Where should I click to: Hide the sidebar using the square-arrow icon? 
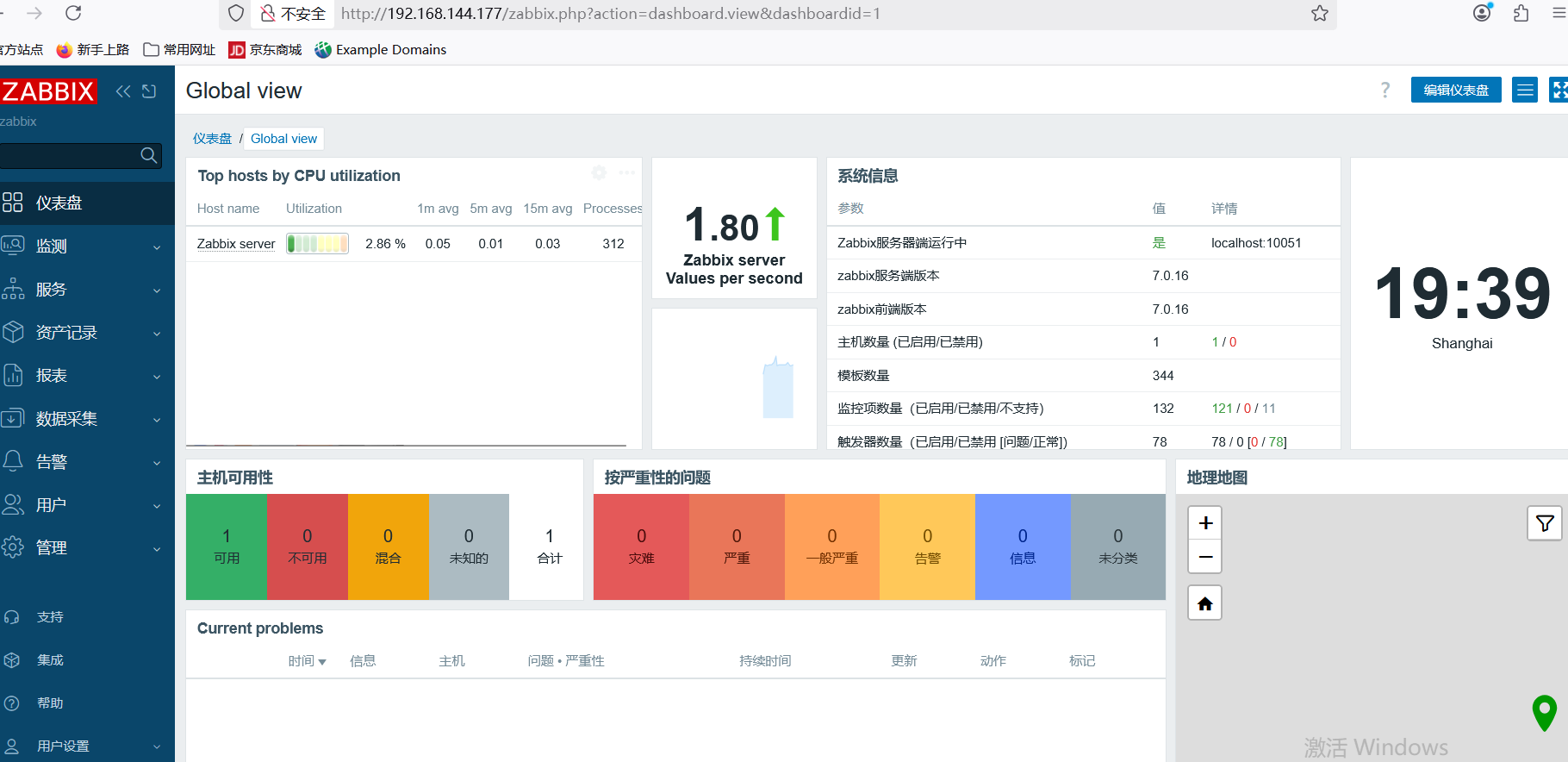149,91
